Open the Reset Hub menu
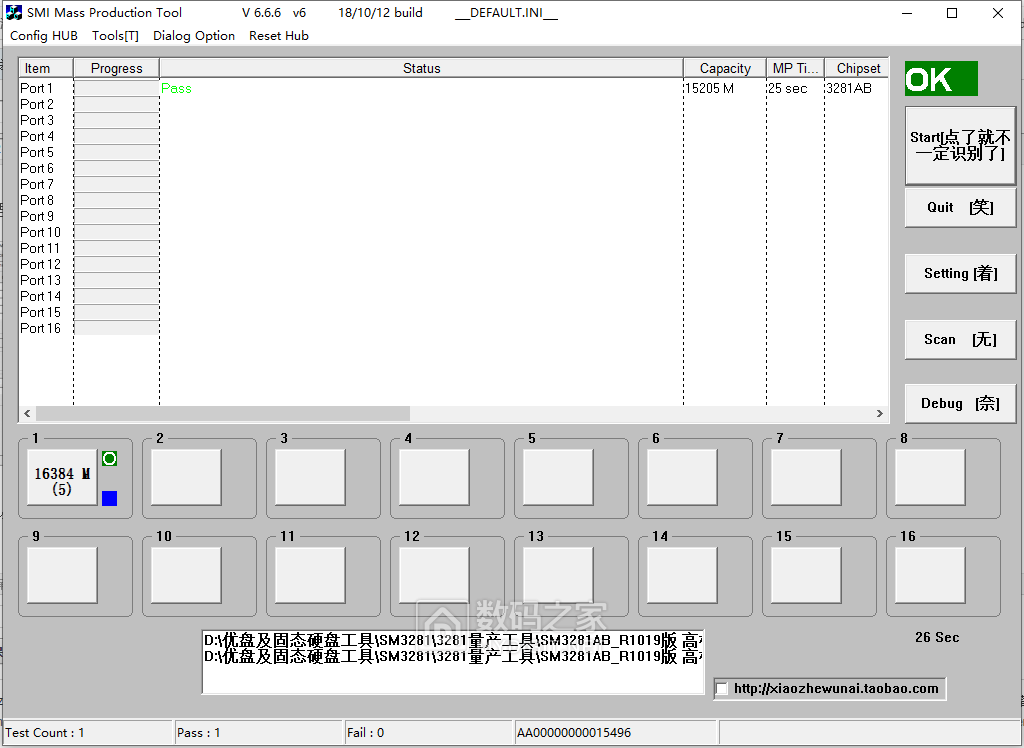 (279, 36)
